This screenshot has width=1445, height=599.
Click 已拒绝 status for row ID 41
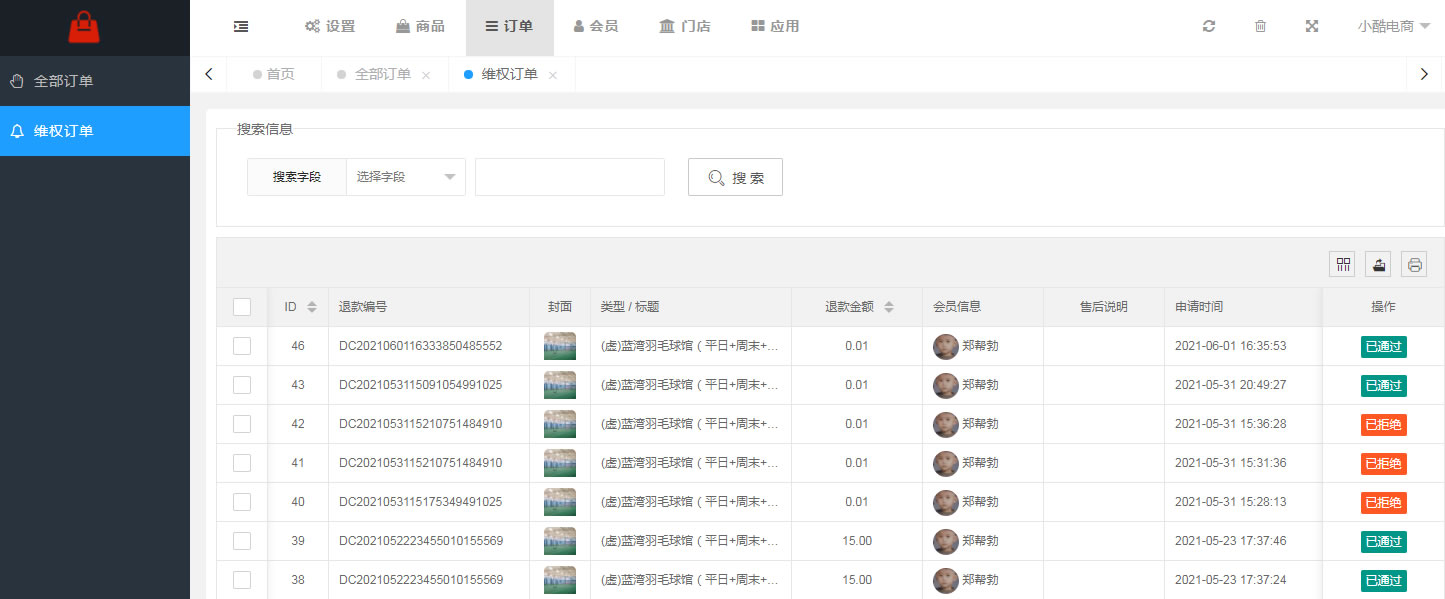pyautogui.click(x=1384, y=464)
